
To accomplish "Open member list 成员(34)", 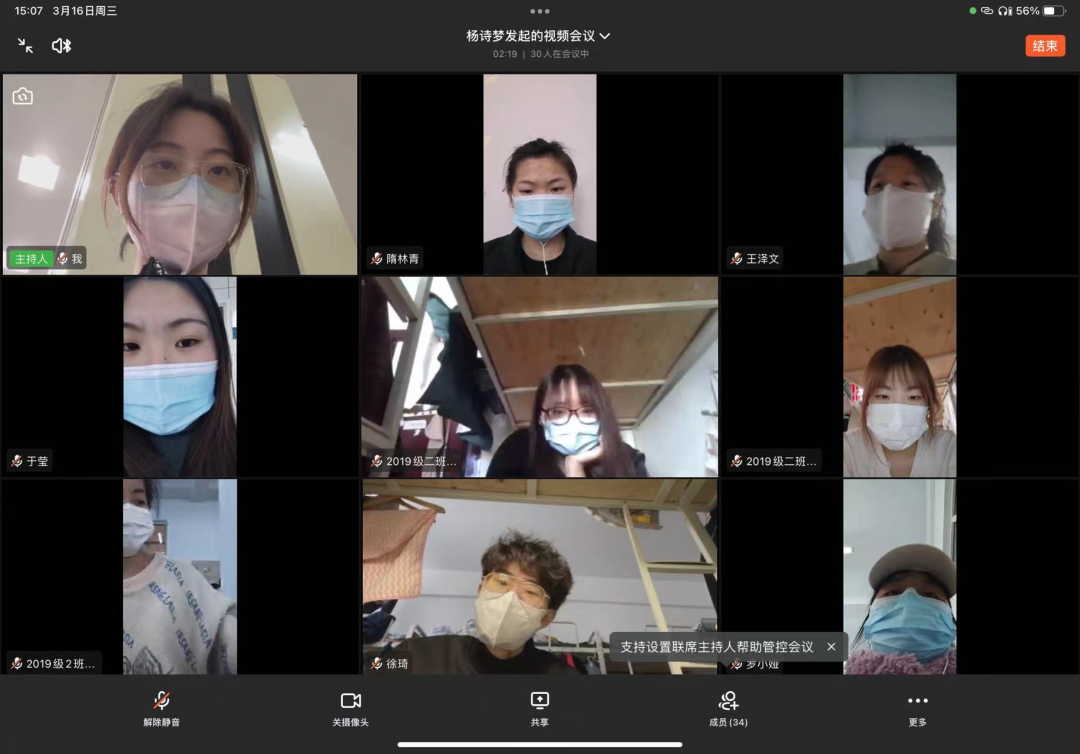I will (x=728, y=708).
